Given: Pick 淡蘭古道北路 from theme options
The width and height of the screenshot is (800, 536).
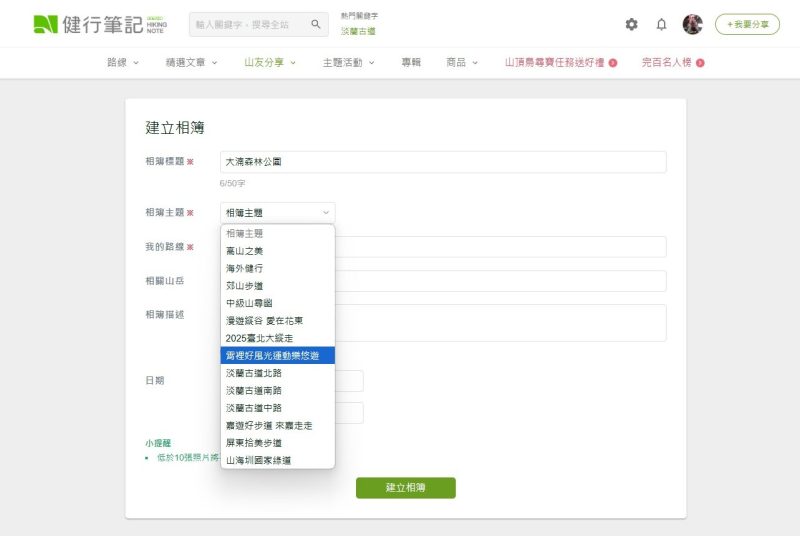Looking at the screenshot, I should click(x=254, y=373).
